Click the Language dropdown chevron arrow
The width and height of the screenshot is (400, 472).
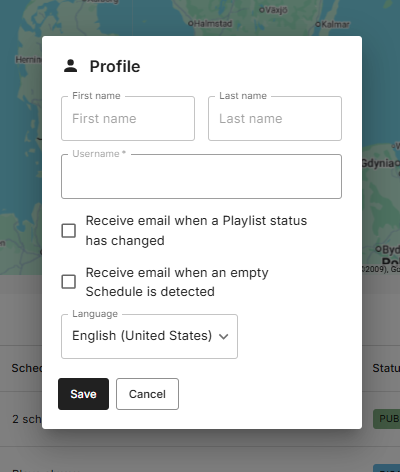pyautogui.click(x=223, y=336)
